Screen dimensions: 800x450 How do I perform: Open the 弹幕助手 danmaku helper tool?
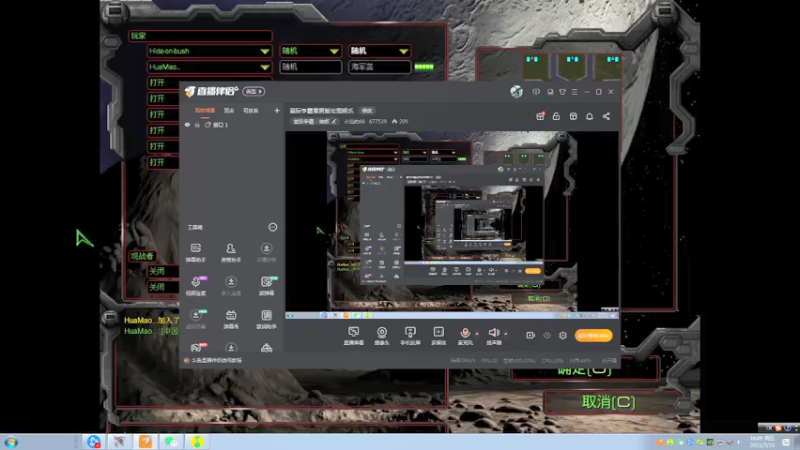(x=196, y=252)
